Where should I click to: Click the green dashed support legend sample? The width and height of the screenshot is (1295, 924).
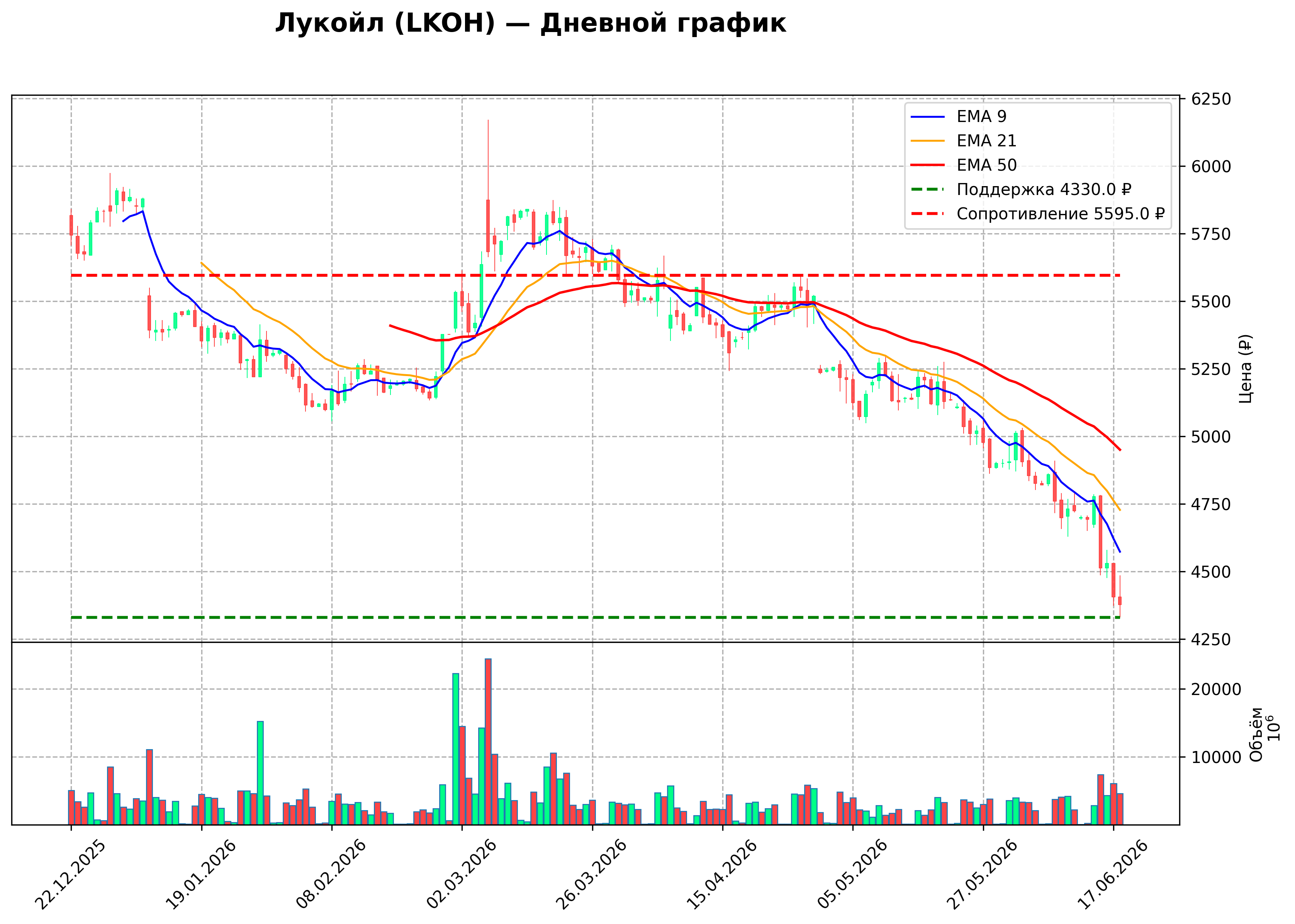click(x=927, y=190)
